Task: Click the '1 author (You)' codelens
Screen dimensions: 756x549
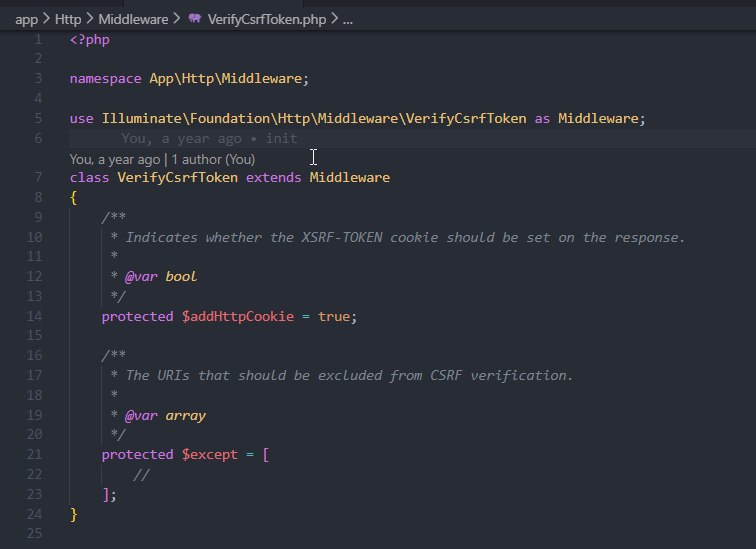Action: 213,160
